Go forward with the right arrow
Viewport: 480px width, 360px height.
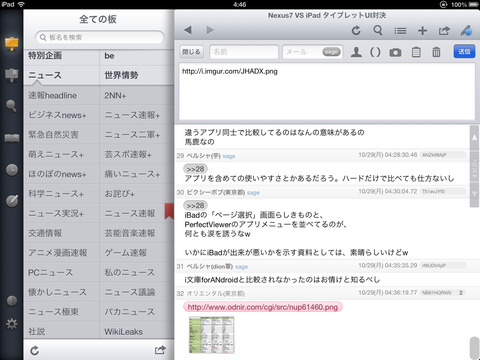(x=210, y=30)
